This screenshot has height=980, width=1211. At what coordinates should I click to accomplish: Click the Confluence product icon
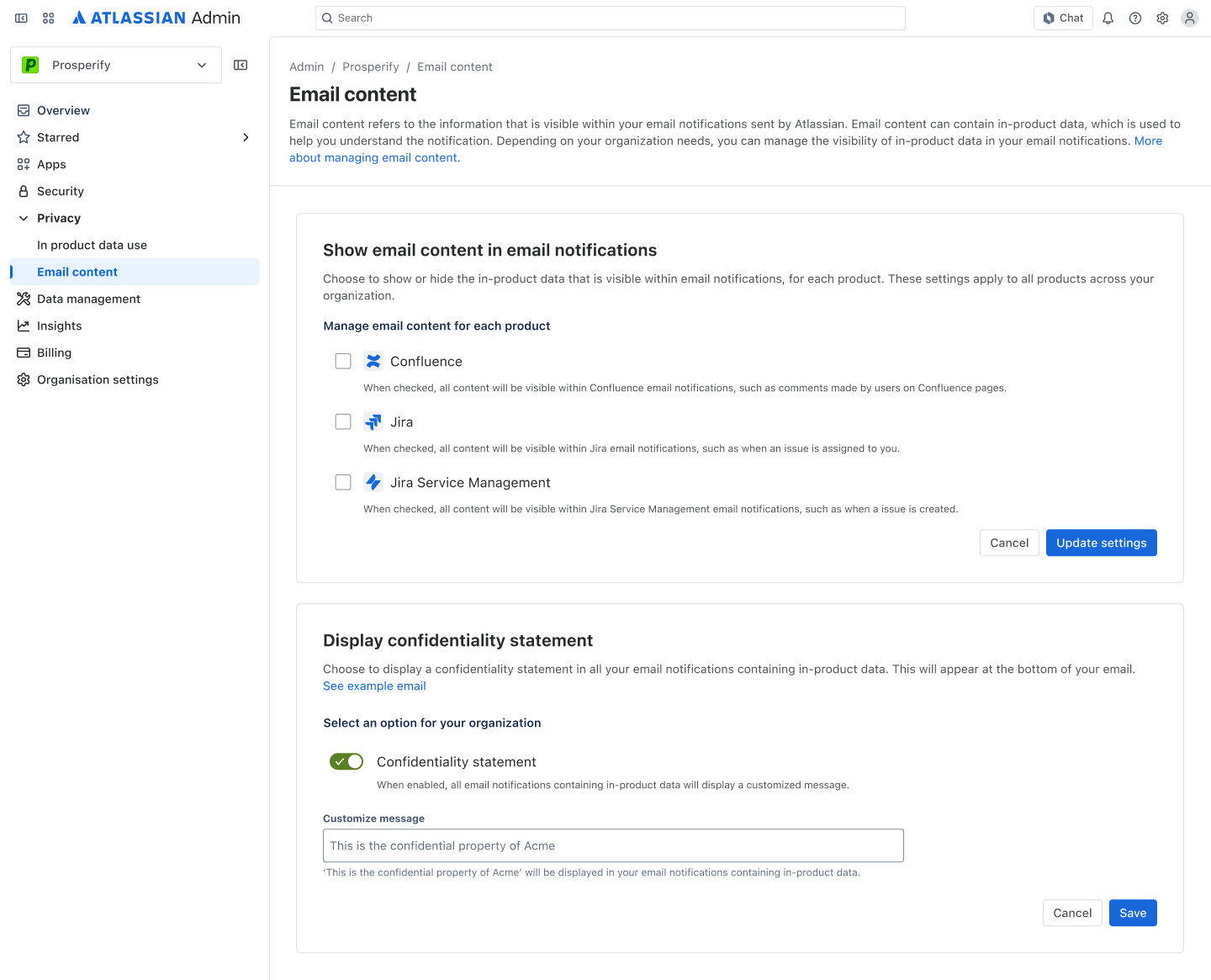(x=373, y=361)
